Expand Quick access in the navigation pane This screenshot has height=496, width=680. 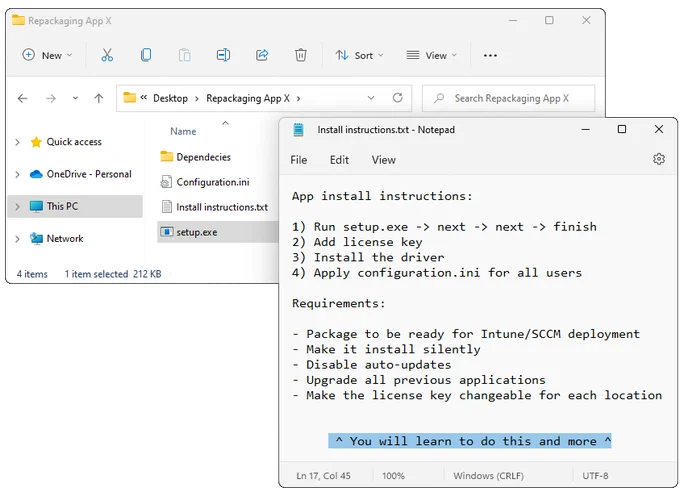(17, 142)
